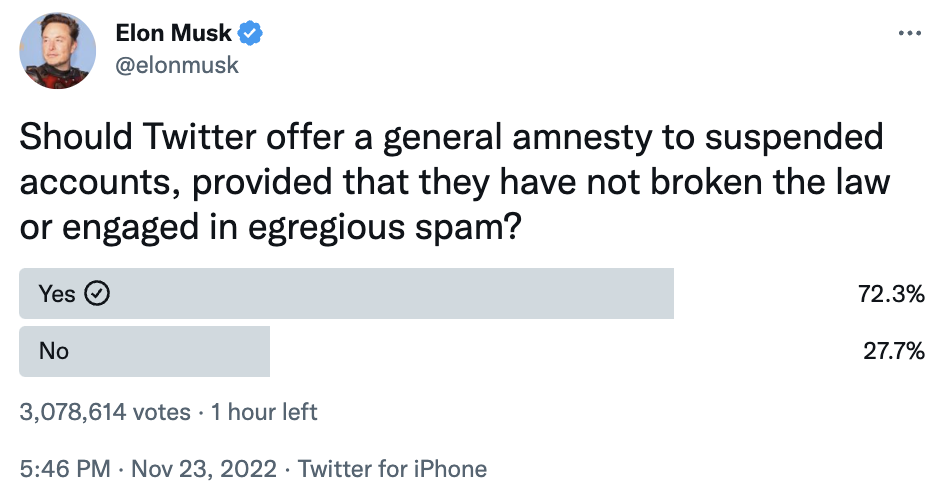The image size is (946, 492).
Task: Click the 27.7% result percentage
Action: pos(894,351)
